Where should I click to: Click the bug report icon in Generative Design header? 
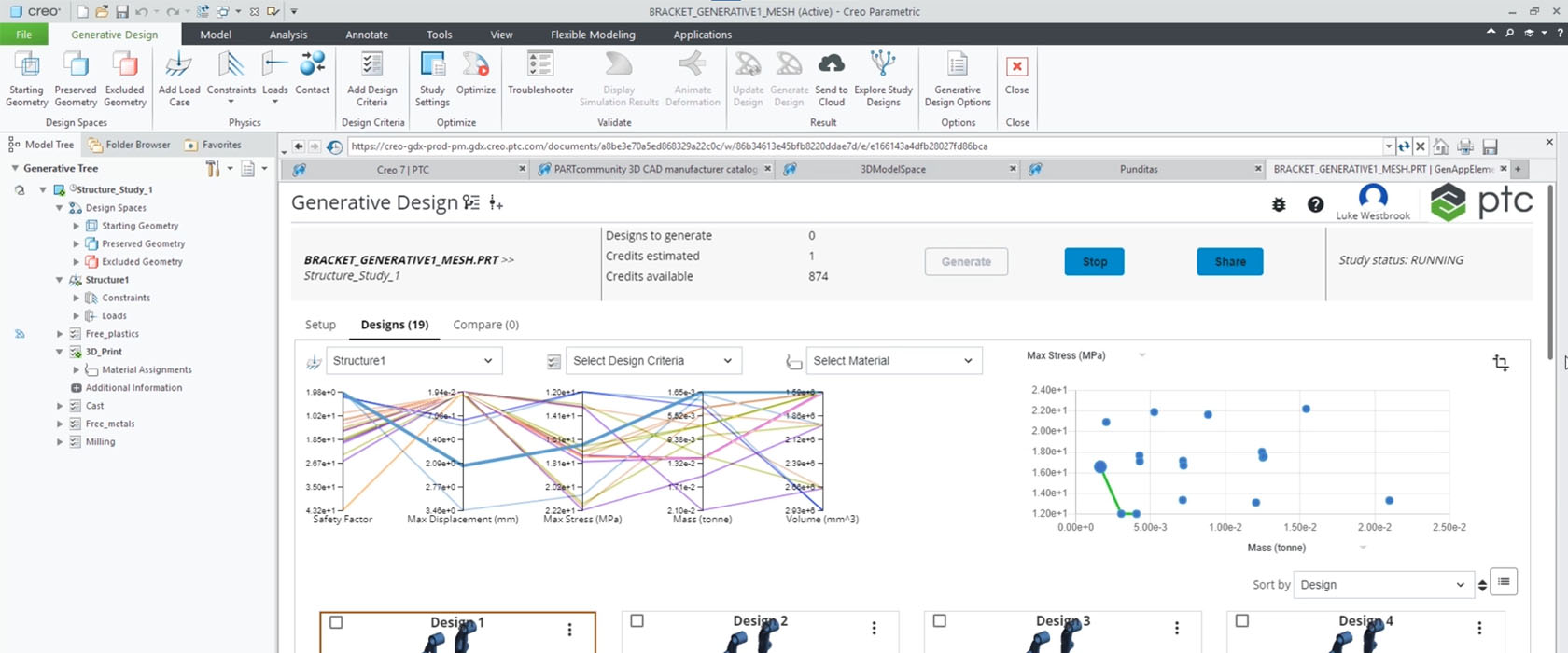1279,204
